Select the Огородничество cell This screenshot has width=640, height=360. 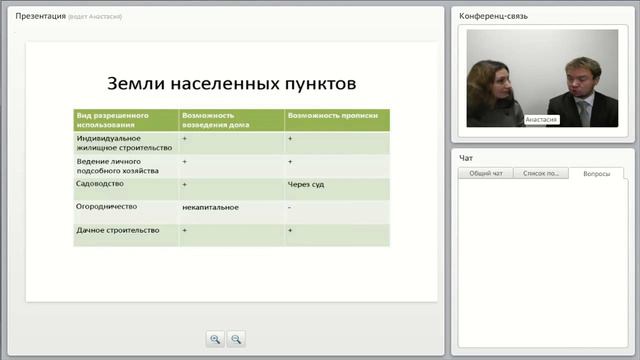coord(126,212)
